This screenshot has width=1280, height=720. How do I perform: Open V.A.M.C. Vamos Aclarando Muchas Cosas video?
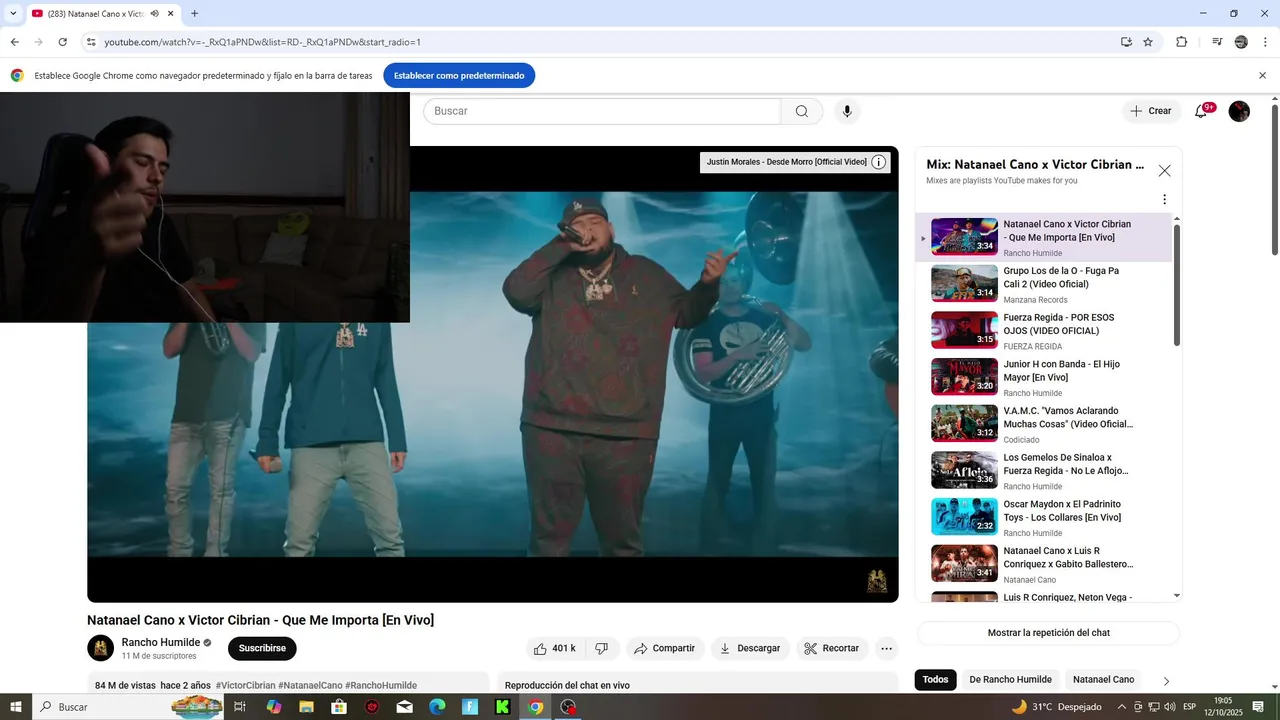[x=1044, y=424]
